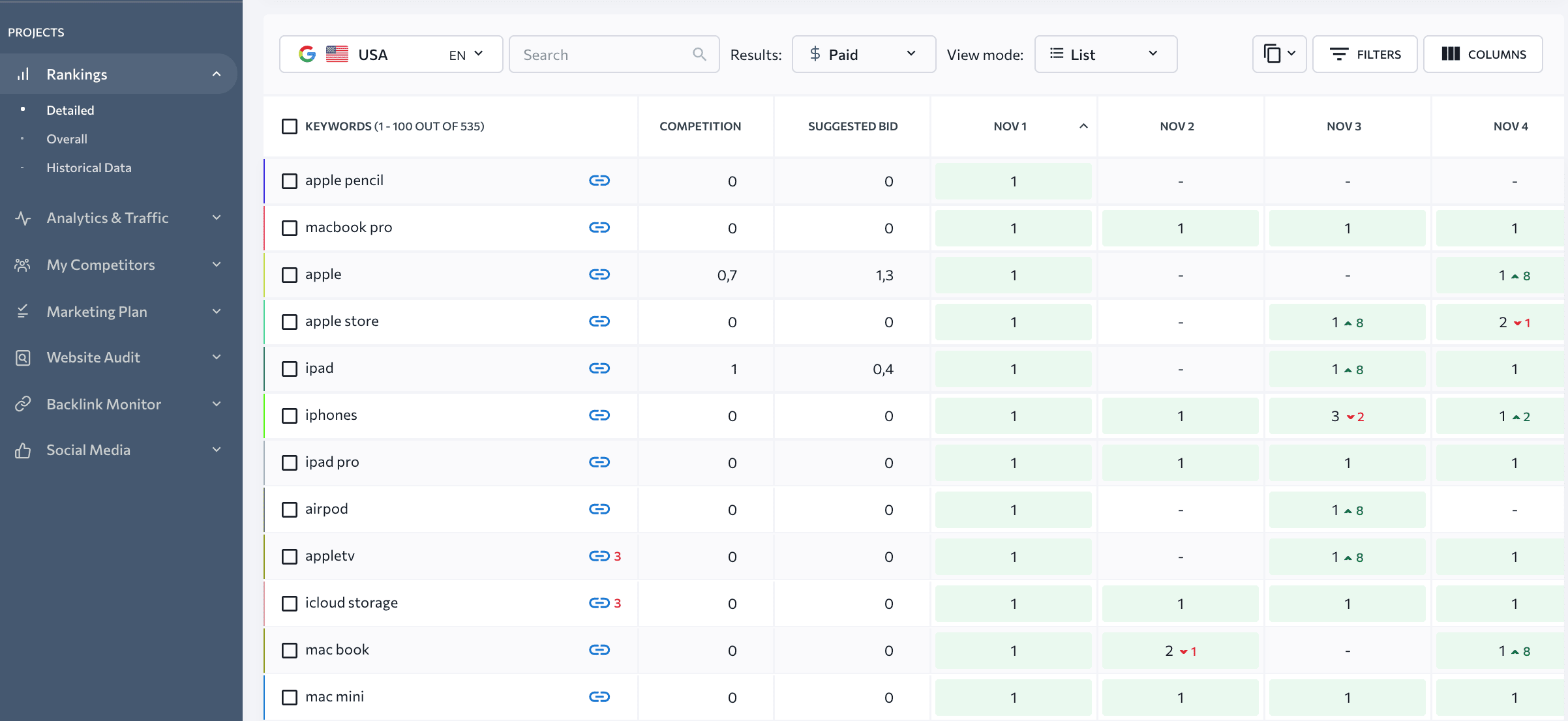Check the apple pencil keyword checkbox

[290, 181]
